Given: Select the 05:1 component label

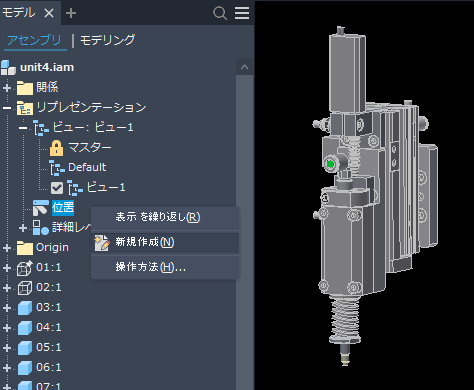Looking at the screenshot, I should click(x=49, y=347).
